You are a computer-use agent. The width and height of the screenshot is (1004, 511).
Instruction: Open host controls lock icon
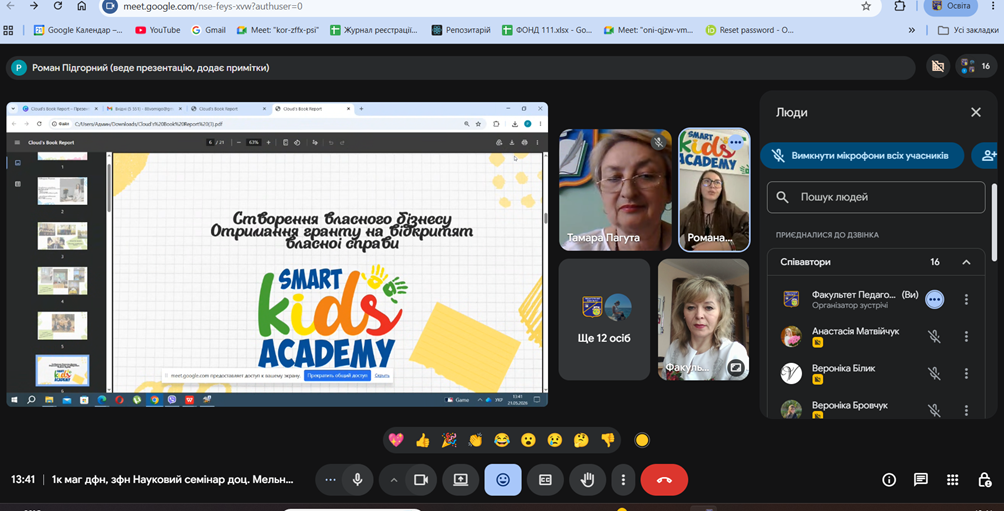tap(985, 480)
